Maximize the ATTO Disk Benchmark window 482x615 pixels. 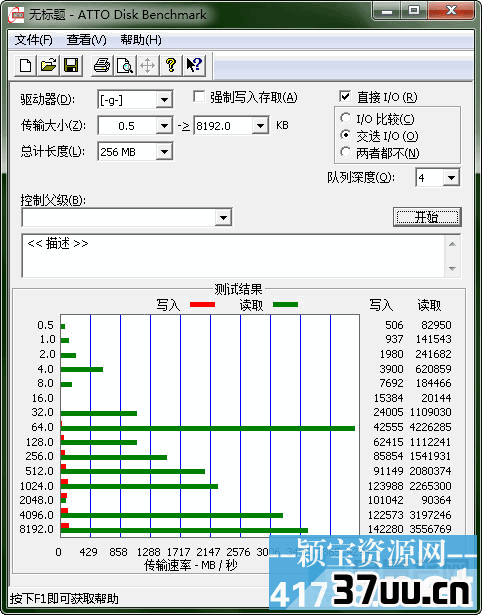click(x=413, y=11)
